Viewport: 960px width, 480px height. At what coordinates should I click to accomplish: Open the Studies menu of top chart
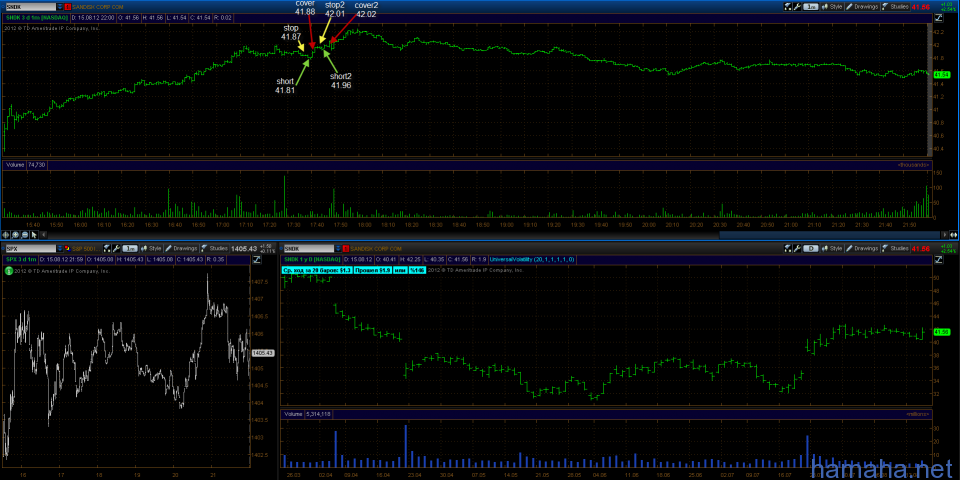895,7
